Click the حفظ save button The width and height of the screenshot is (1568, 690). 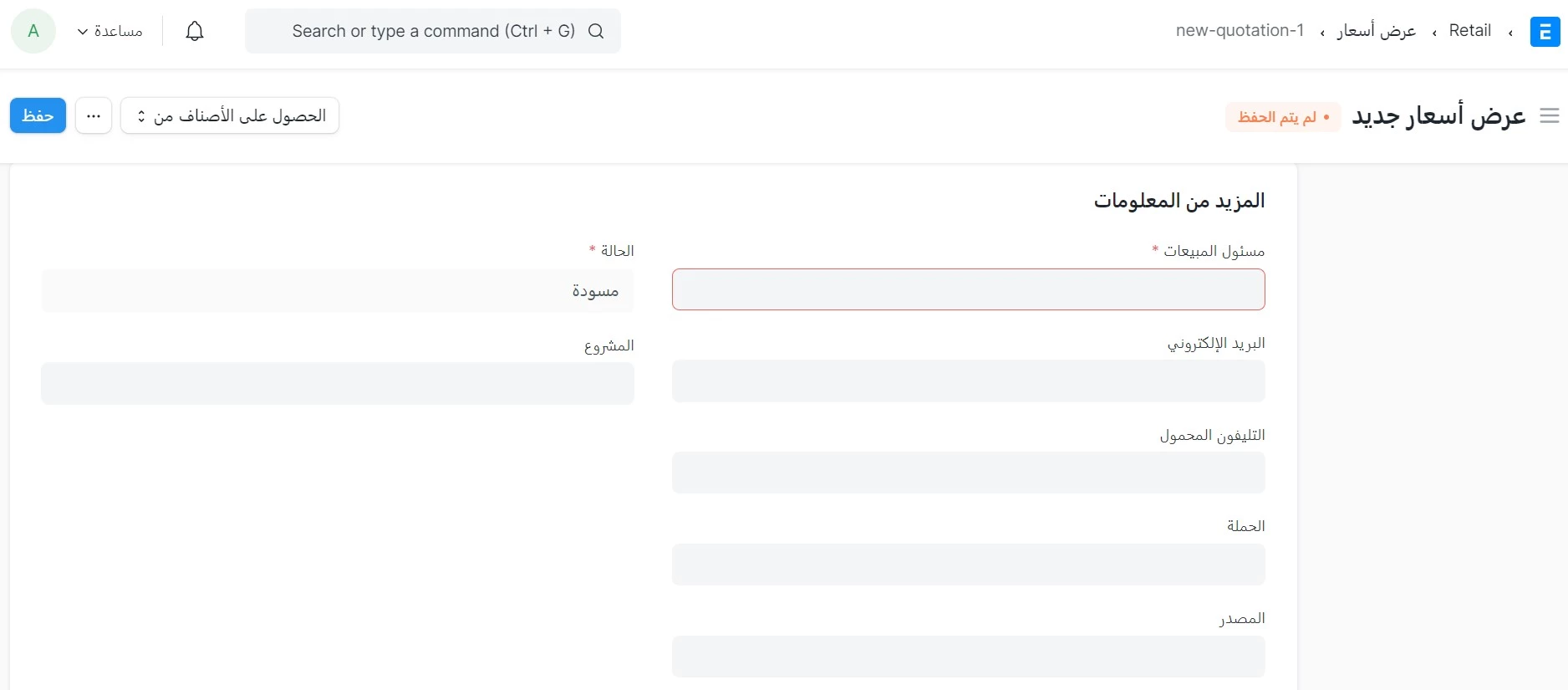click(x=38, y=115)
